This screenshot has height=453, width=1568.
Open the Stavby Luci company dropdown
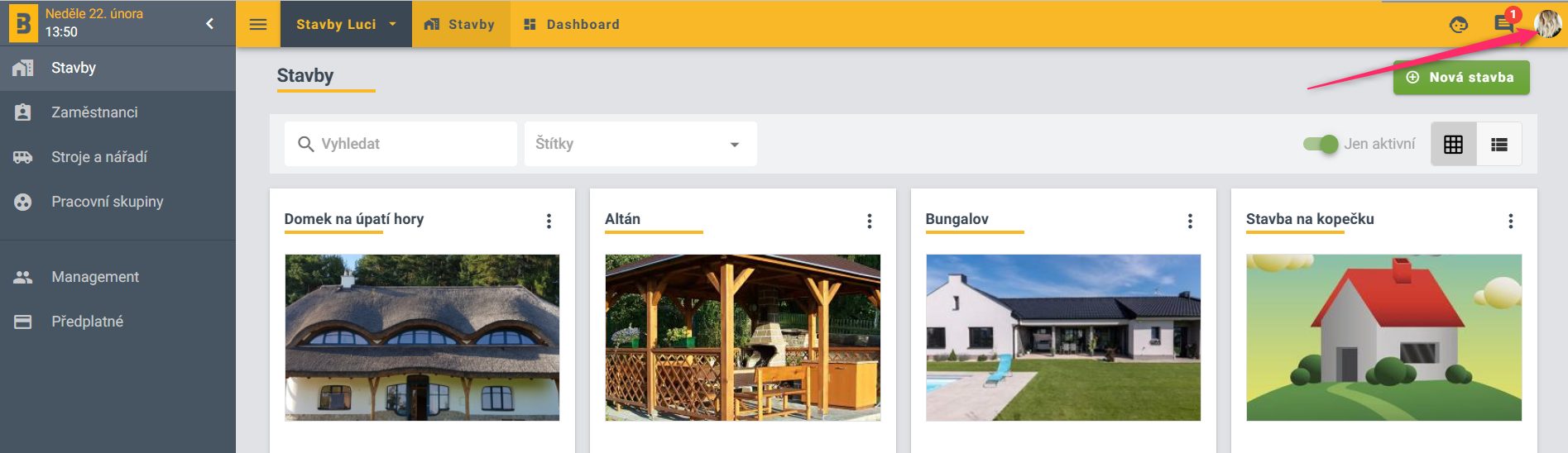tap(346, 24)
